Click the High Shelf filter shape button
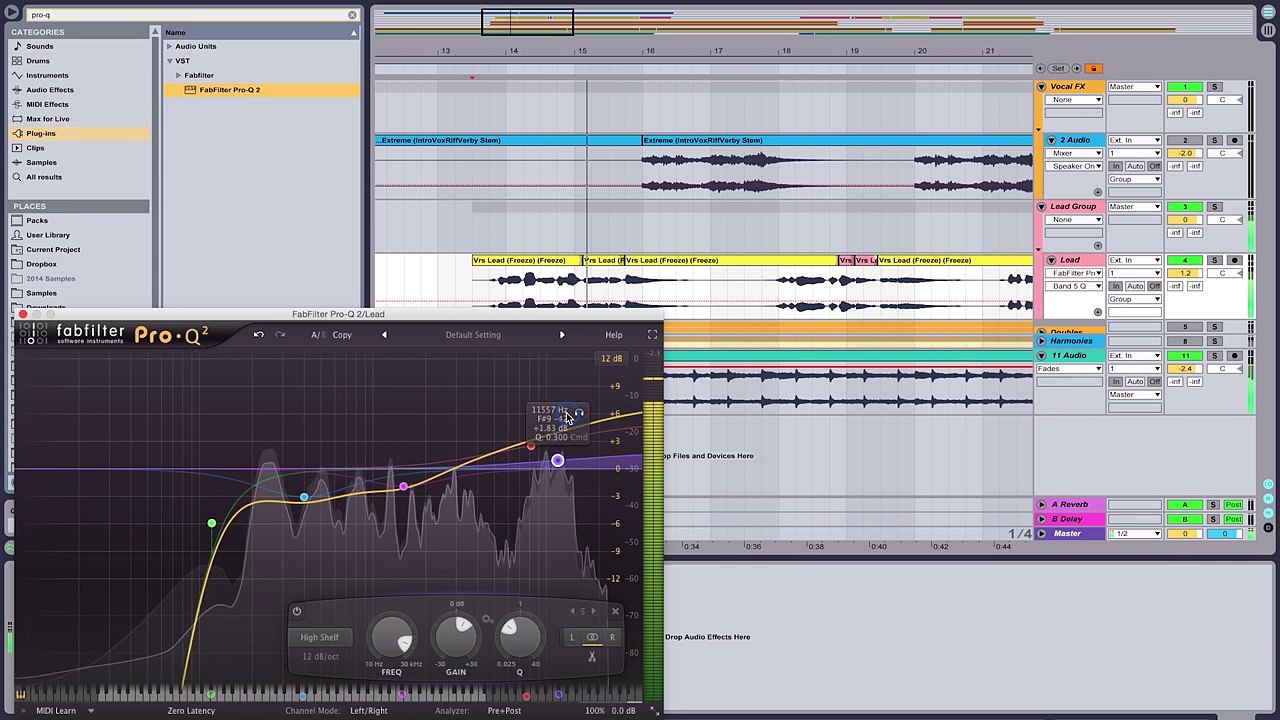 click(320, 637)
